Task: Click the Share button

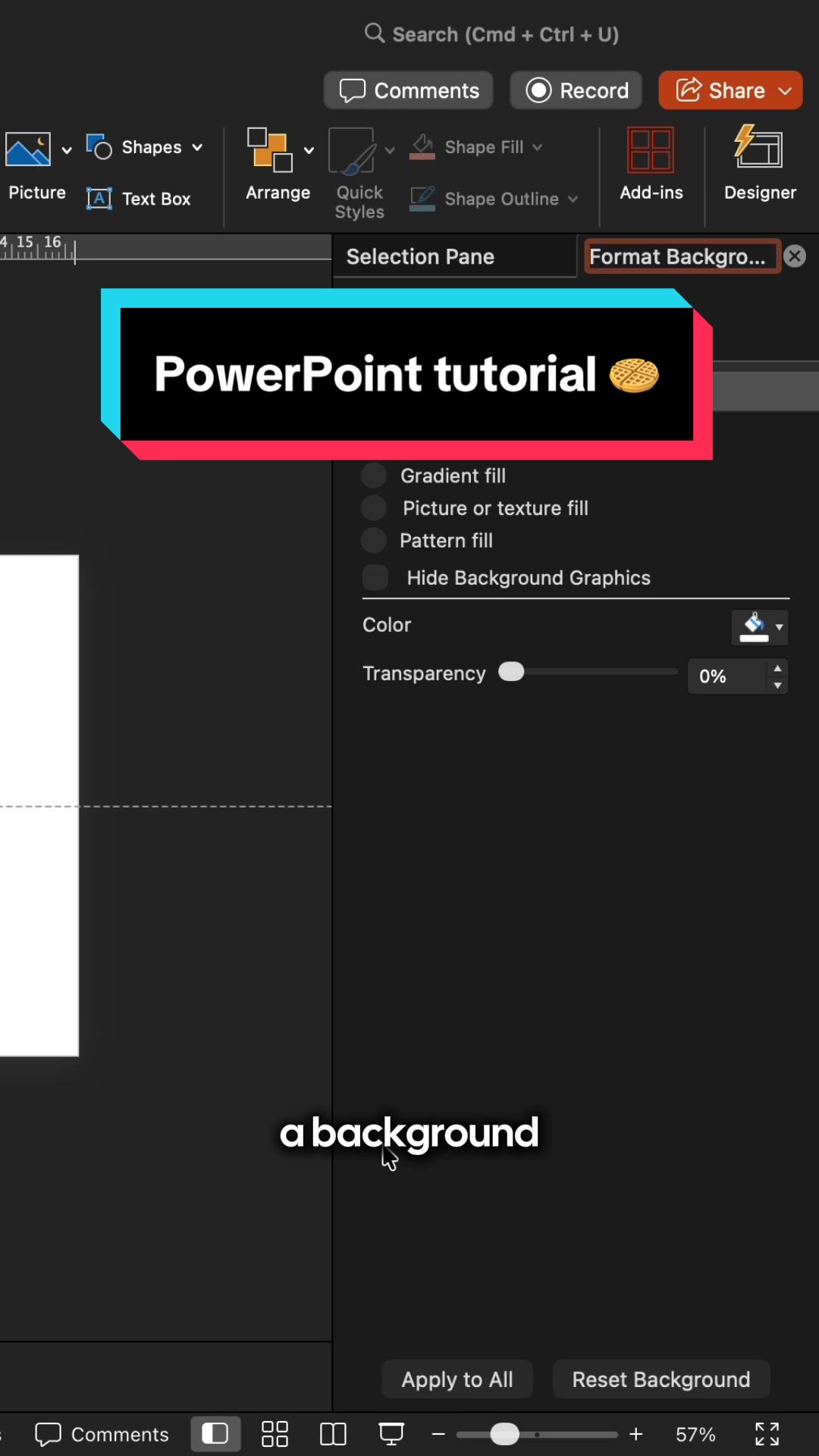Action: (720, 90)
